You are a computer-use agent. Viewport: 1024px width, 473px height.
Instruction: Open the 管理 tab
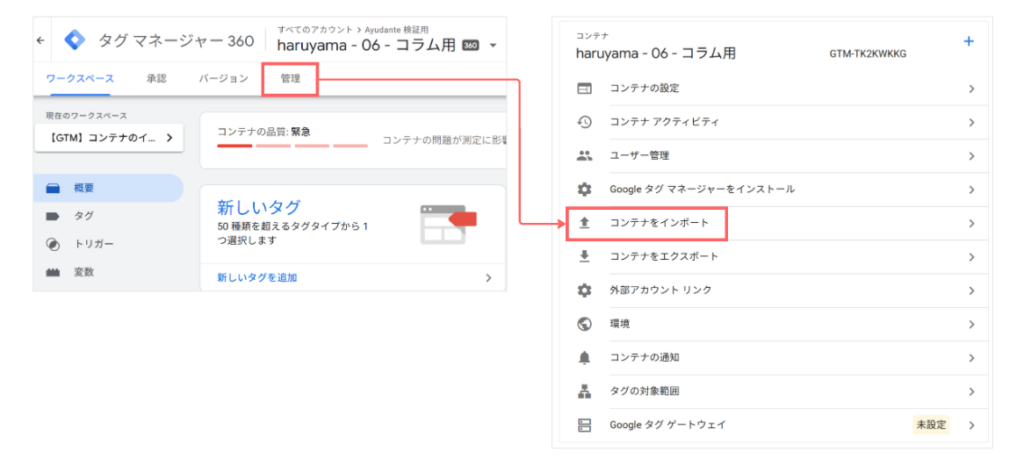tap(290, 79)
